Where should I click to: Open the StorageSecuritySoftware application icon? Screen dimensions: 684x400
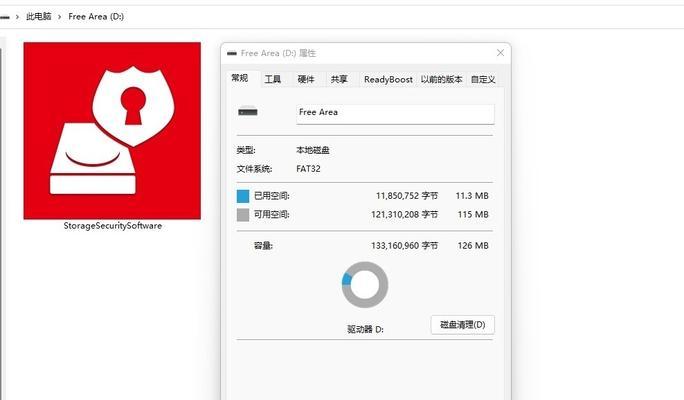[x=112, y=130]
